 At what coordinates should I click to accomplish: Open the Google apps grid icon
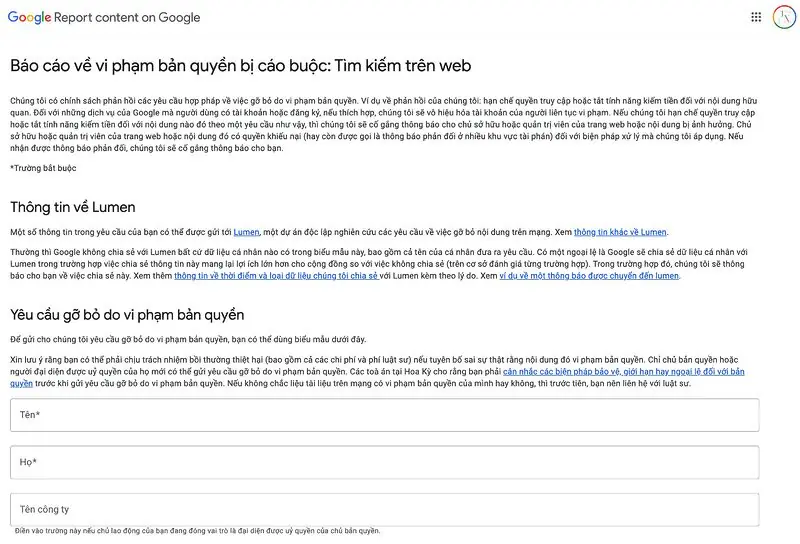coord(756,17)
